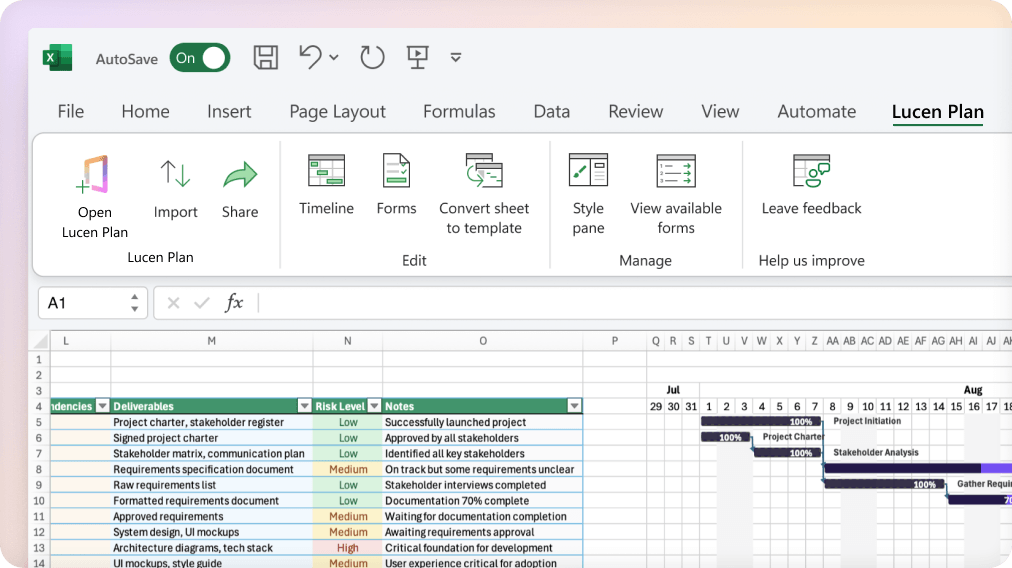
Task: Open the Deliverables filter dropdown
Action: tap(305, 406)
